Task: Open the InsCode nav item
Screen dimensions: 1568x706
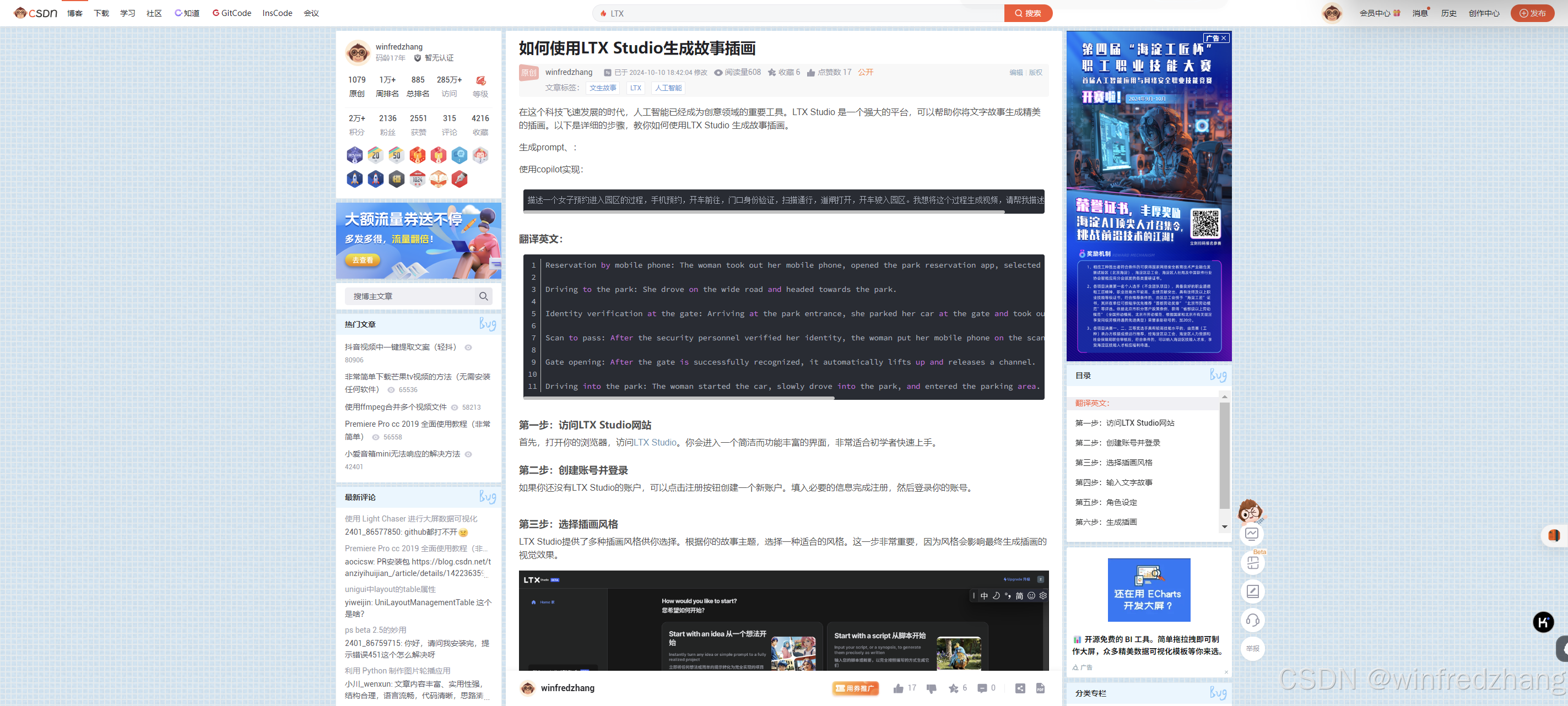Action: point(277,13)
